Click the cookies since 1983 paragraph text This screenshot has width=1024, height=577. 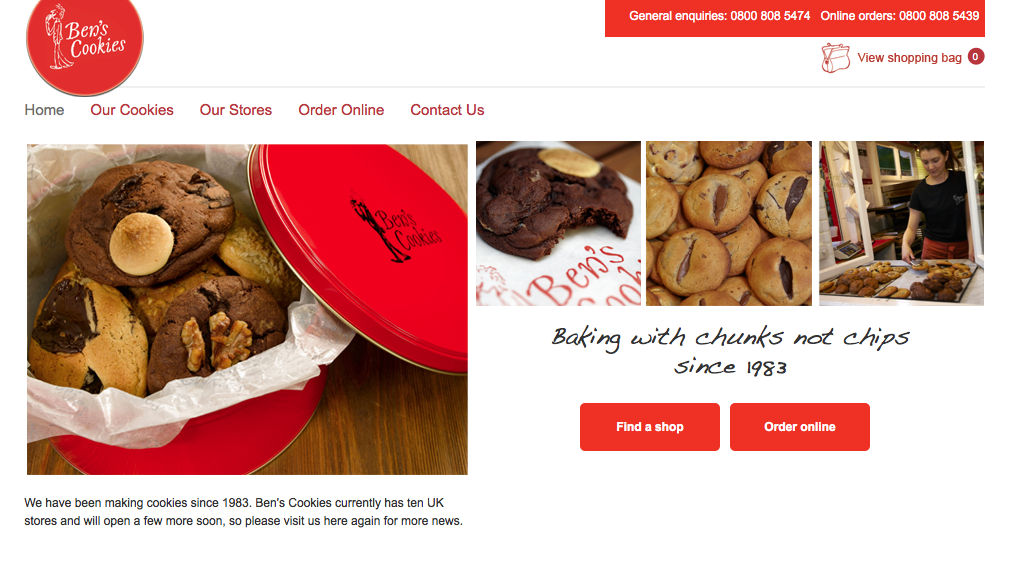[x=244, y=512]
